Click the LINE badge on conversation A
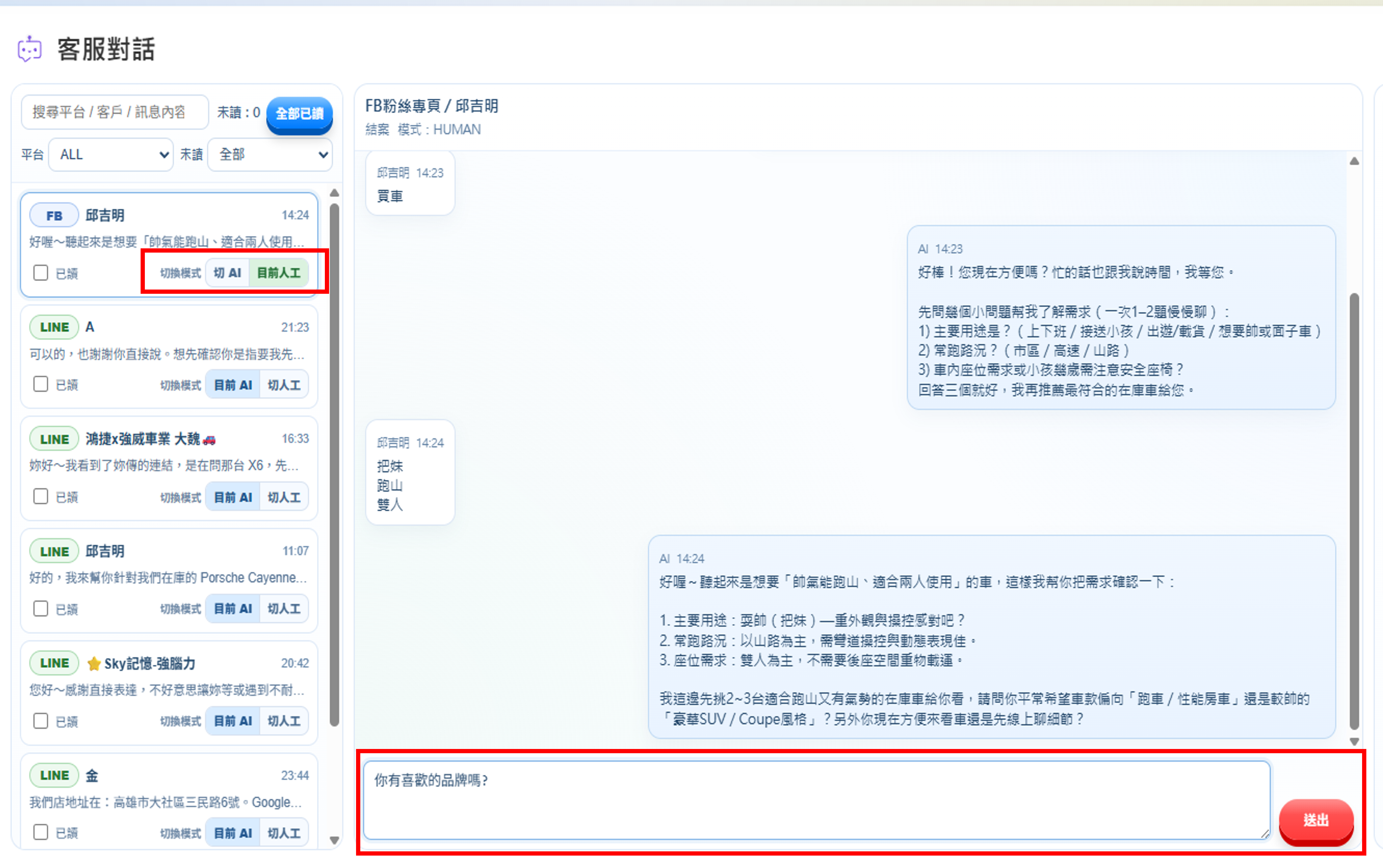The image size is (1383, 868). coord(53,327)
